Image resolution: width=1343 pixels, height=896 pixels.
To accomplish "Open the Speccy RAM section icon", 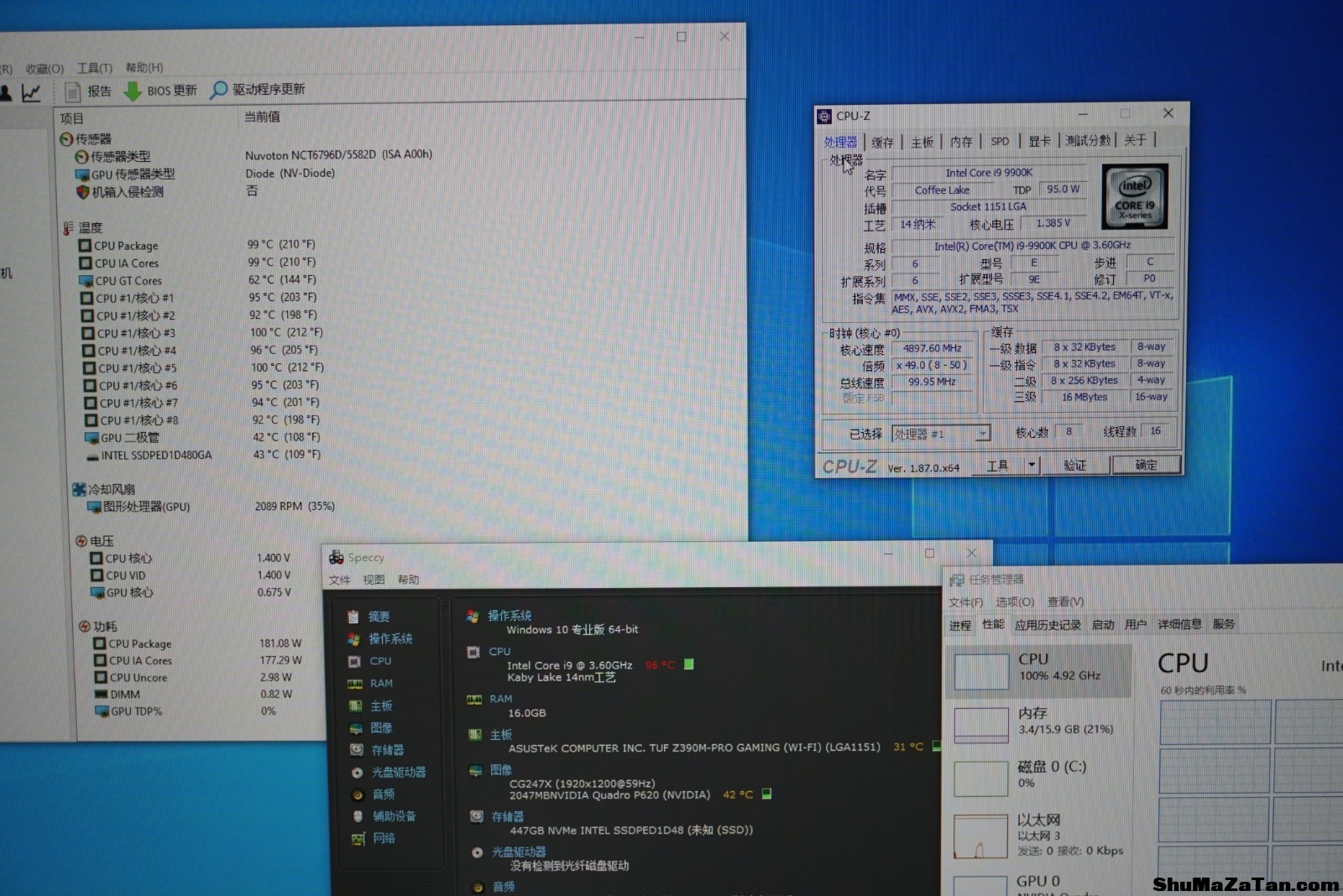I will pos(355,684).
